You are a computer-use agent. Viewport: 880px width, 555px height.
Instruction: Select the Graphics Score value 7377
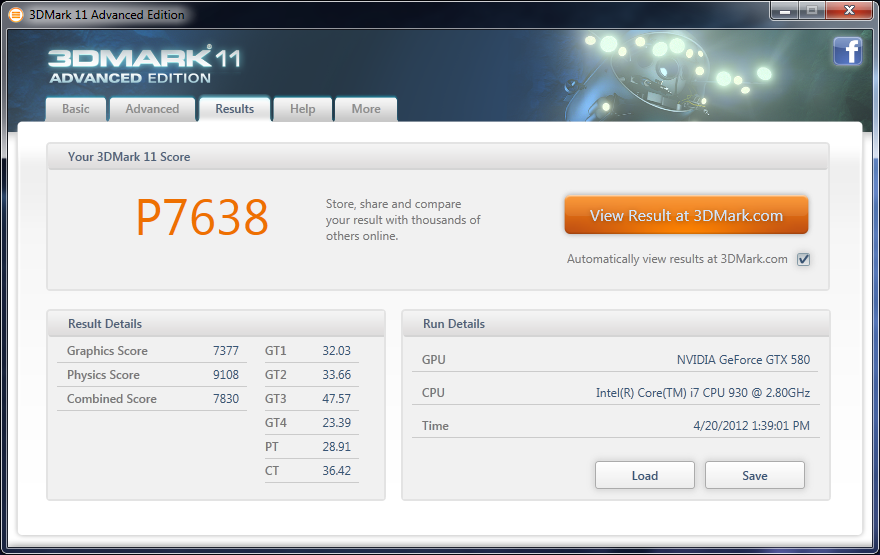click(226, 351)
